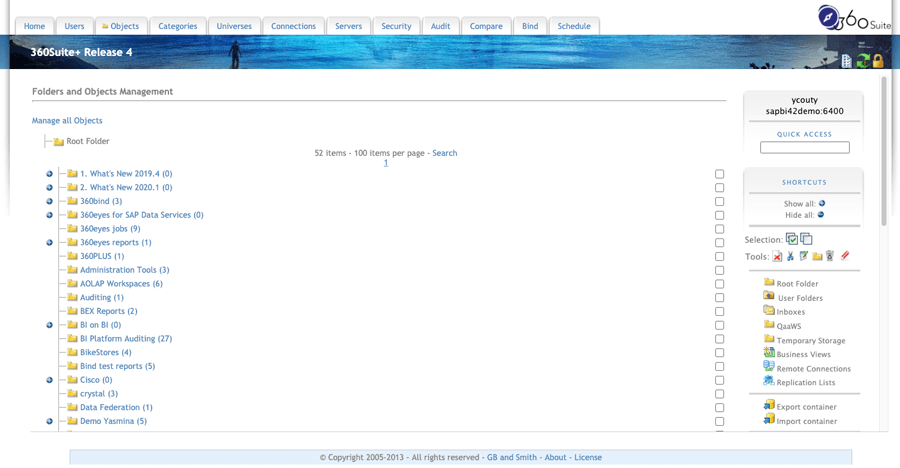The width and height of the screenshot is (900, 468).
Task: Click the Quick Access input field
Action: (805, 148)
